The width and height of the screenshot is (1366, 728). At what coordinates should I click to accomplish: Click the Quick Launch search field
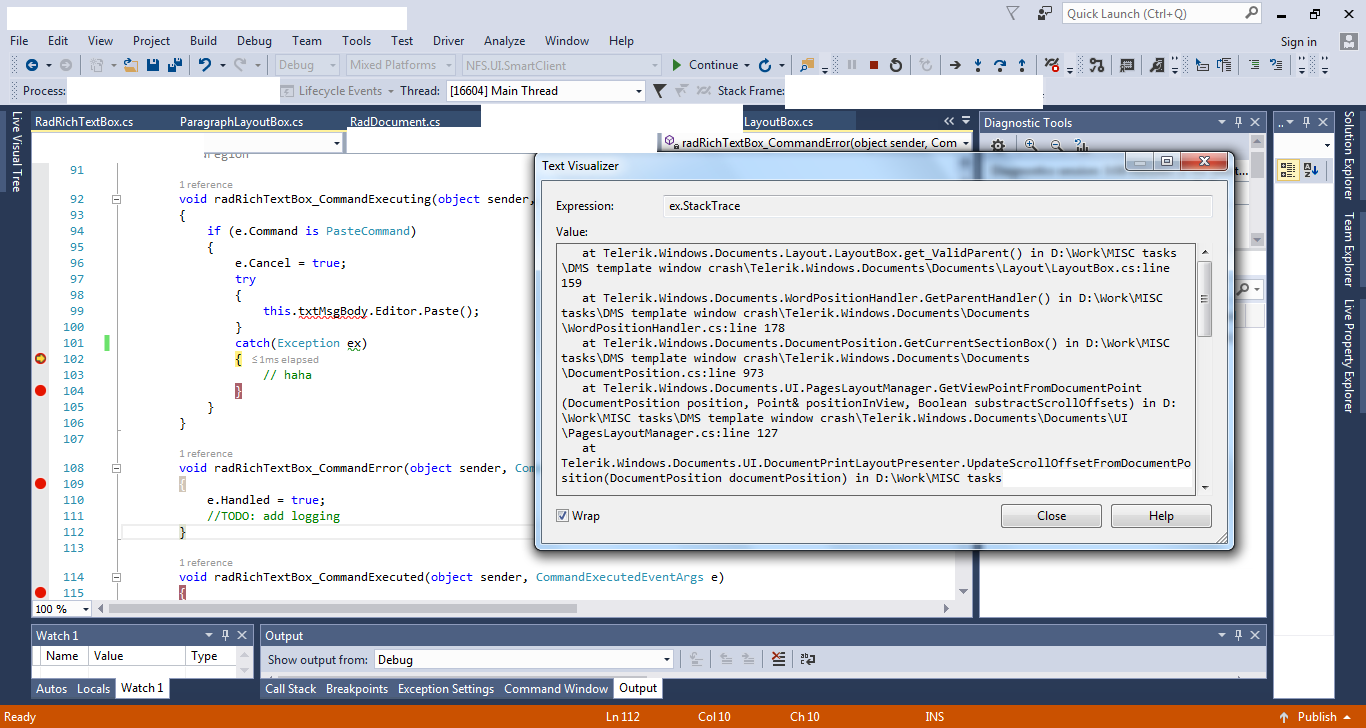1152,14
